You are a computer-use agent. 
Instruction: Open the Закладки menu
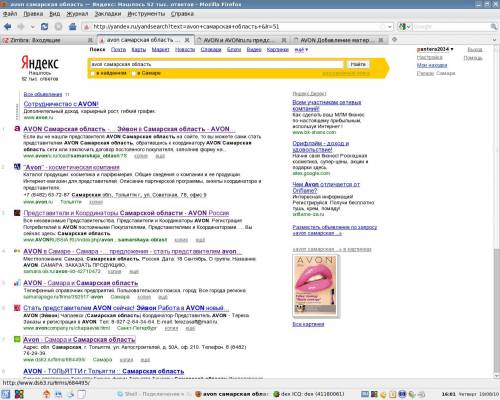108,14
